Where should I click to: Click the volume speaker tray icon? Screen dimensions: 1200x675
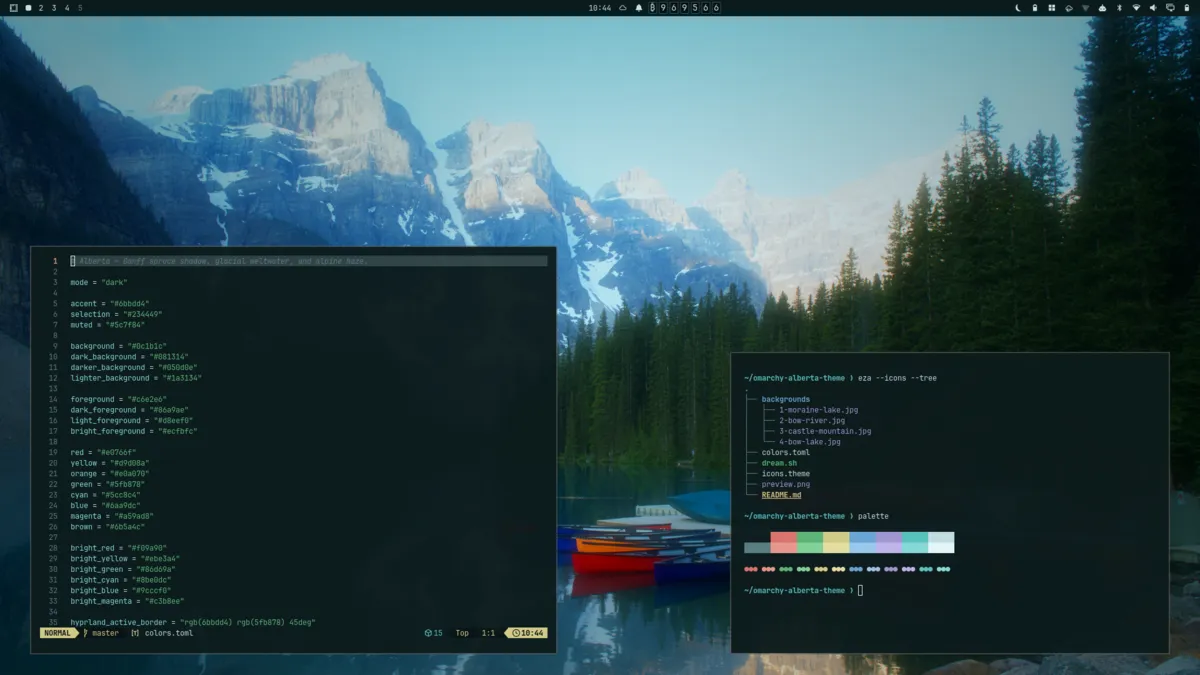tap(1153, 8)
